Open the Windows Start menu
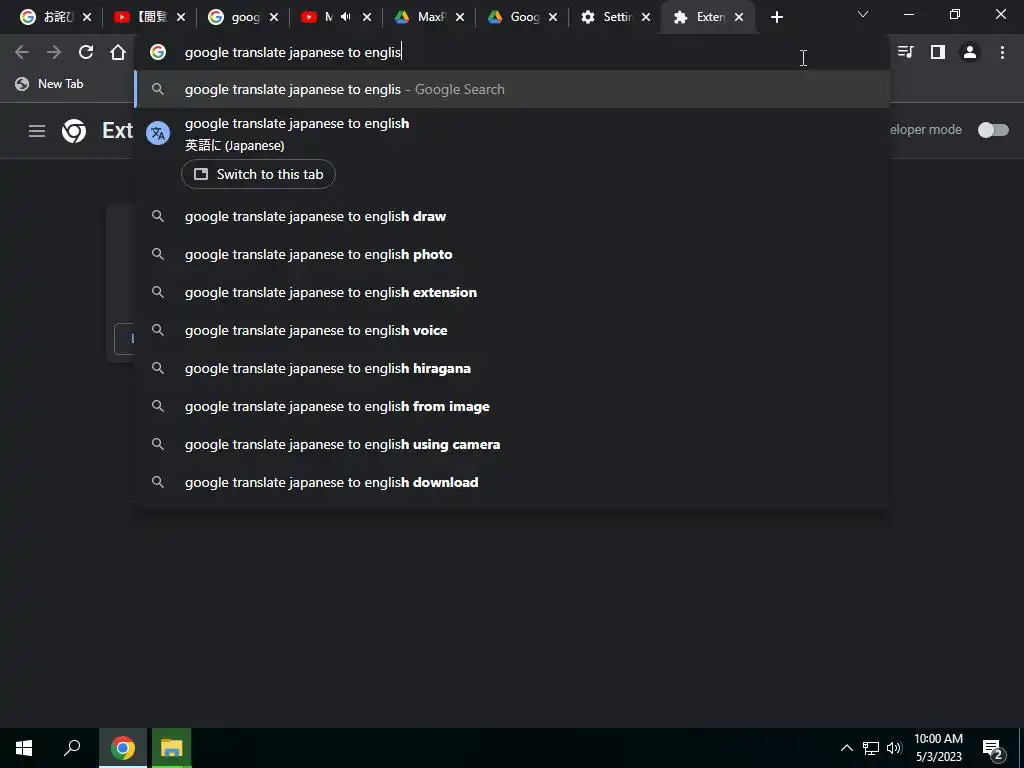1024x768 pixels. 24,748
